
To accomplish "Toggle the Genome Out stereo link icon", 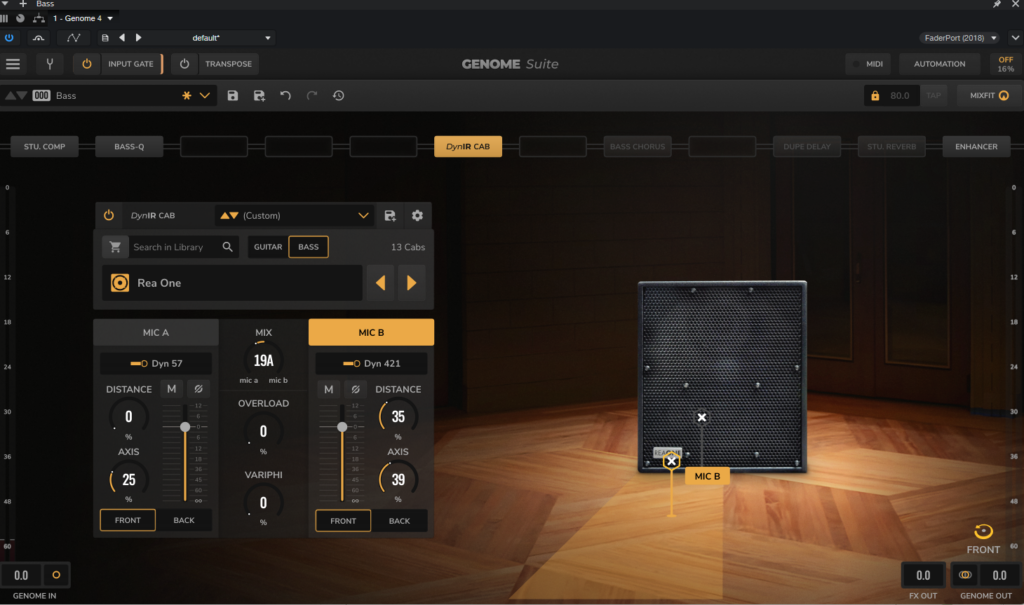I will pos(965,575).
